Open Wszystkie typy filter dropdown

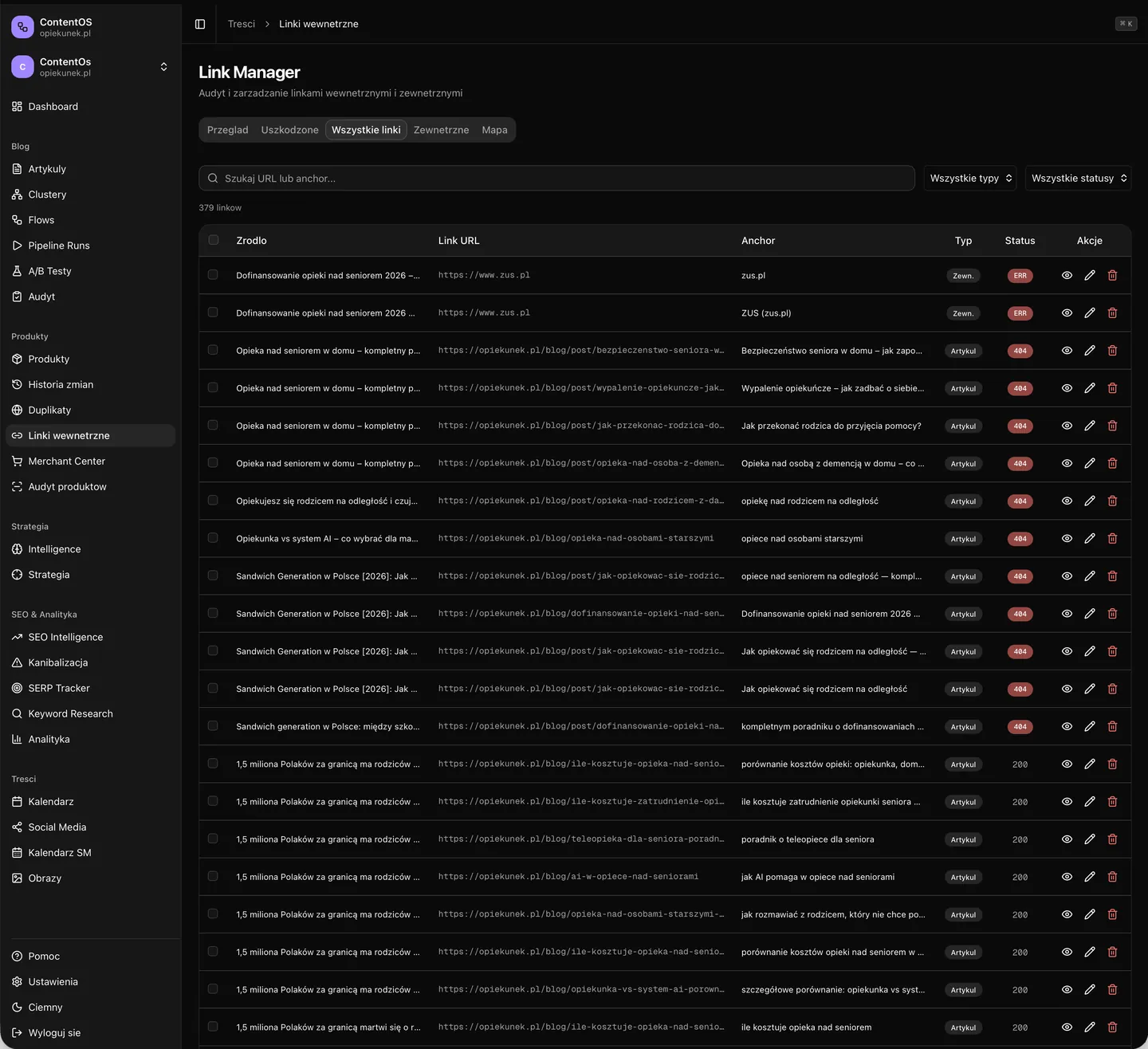(x=970, y=179)
